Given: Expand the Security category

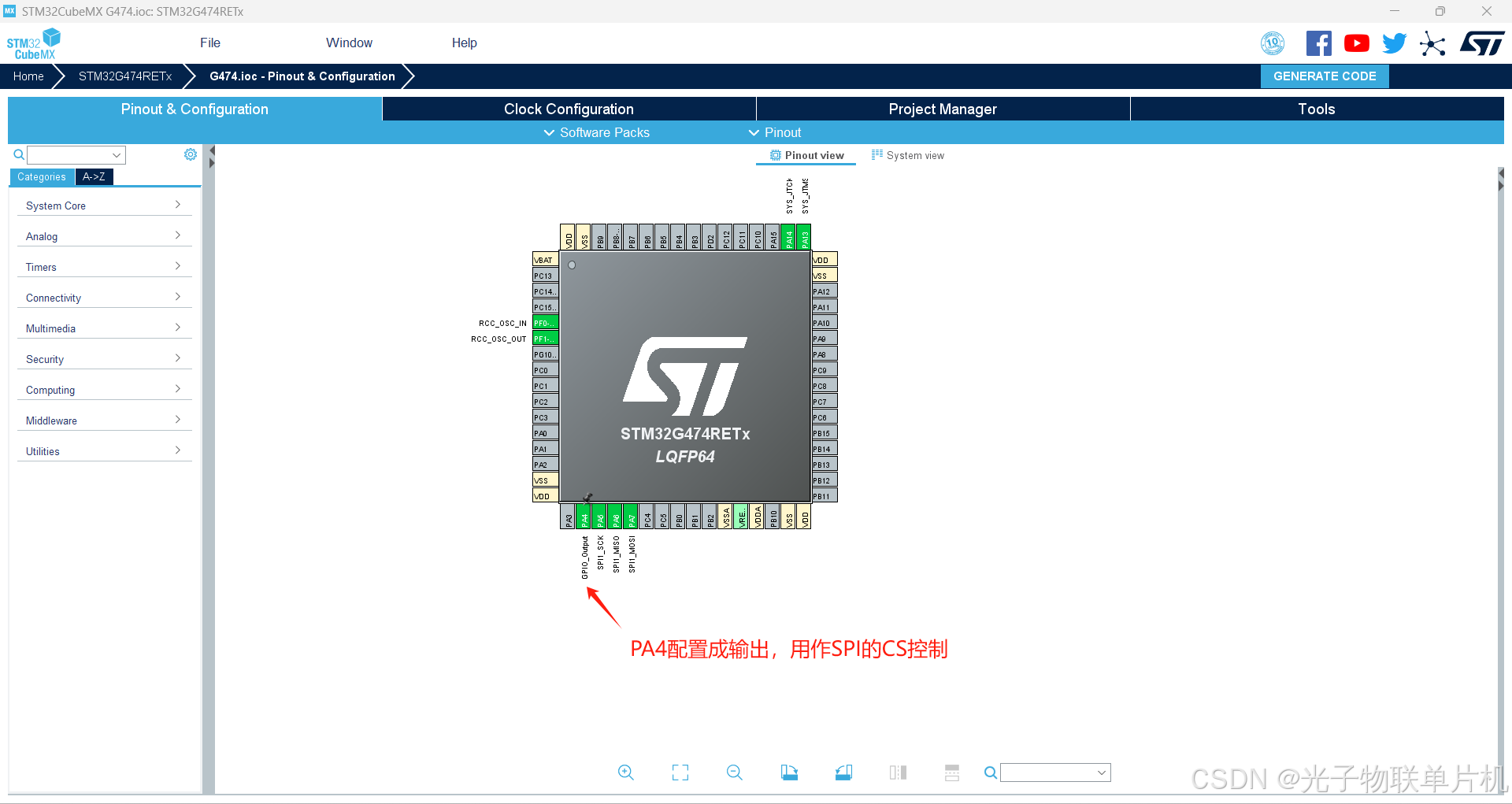Looking at the screenshot, I should (104, 359).
